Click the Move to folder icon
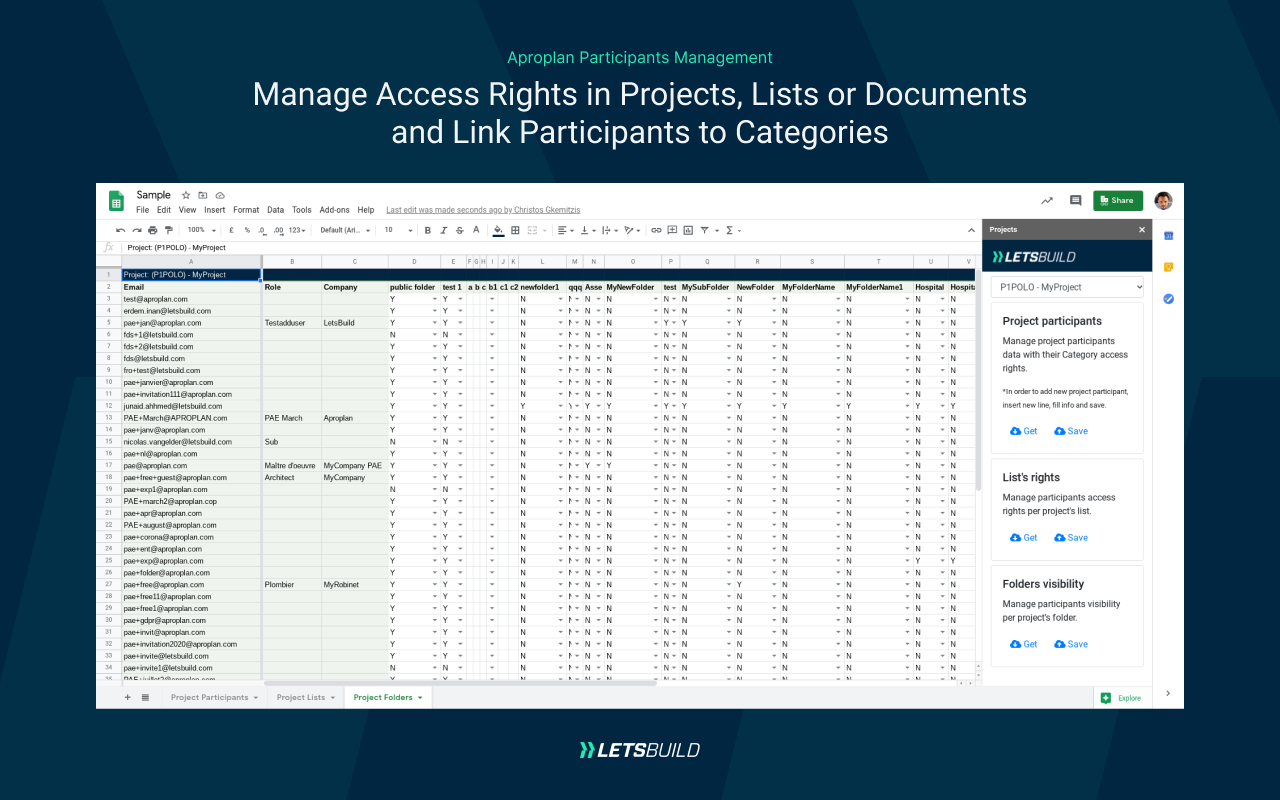 point(203,195)
